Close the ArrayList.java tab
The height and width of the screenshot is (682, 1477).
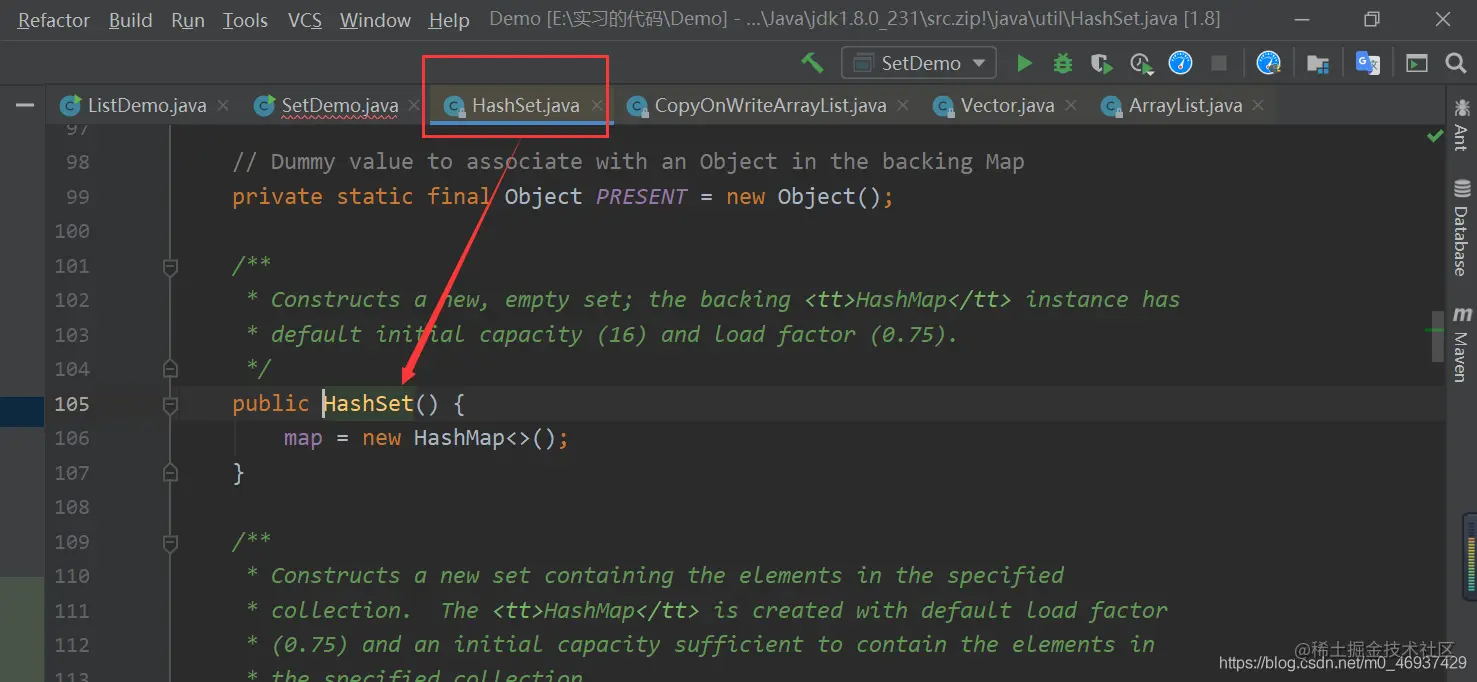point(1258,105)
